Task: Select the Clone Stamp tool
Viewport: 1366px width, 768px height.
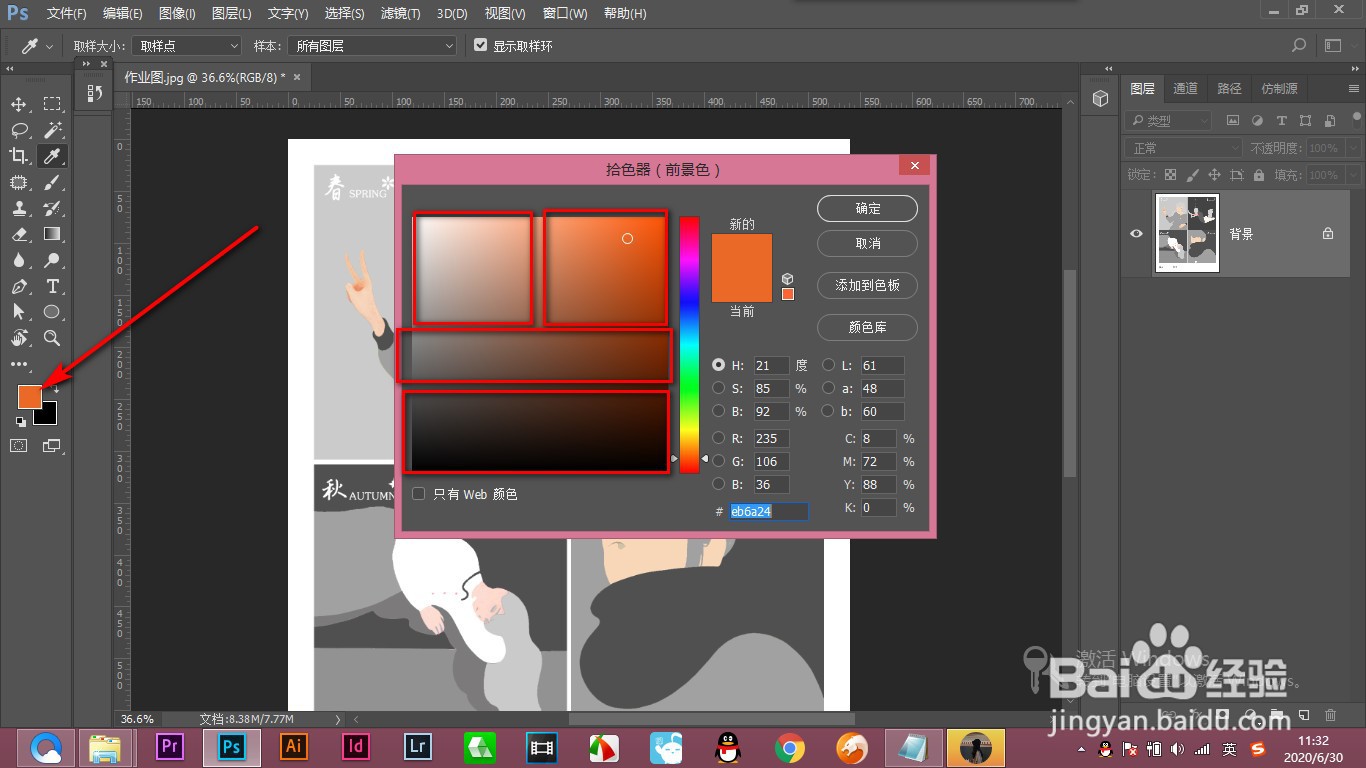Action: click(x=19, y=208)
